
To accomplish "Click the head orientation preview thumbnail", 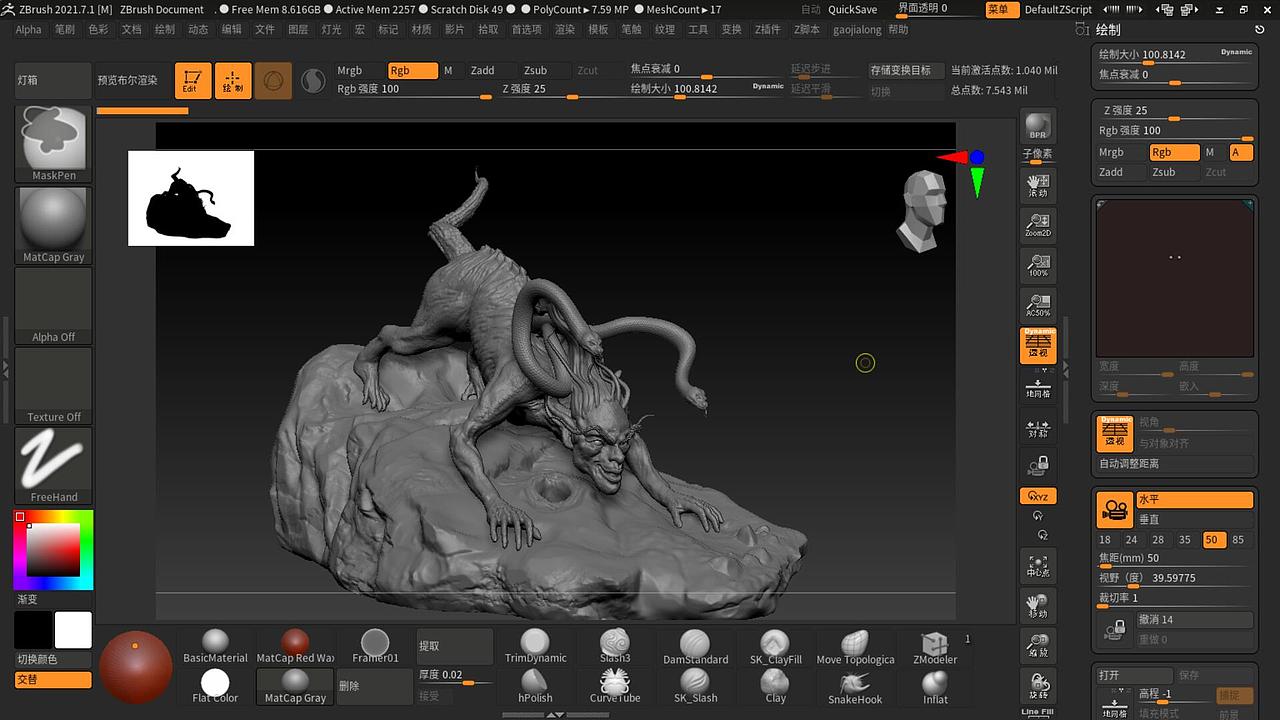I will coord(921,211).
